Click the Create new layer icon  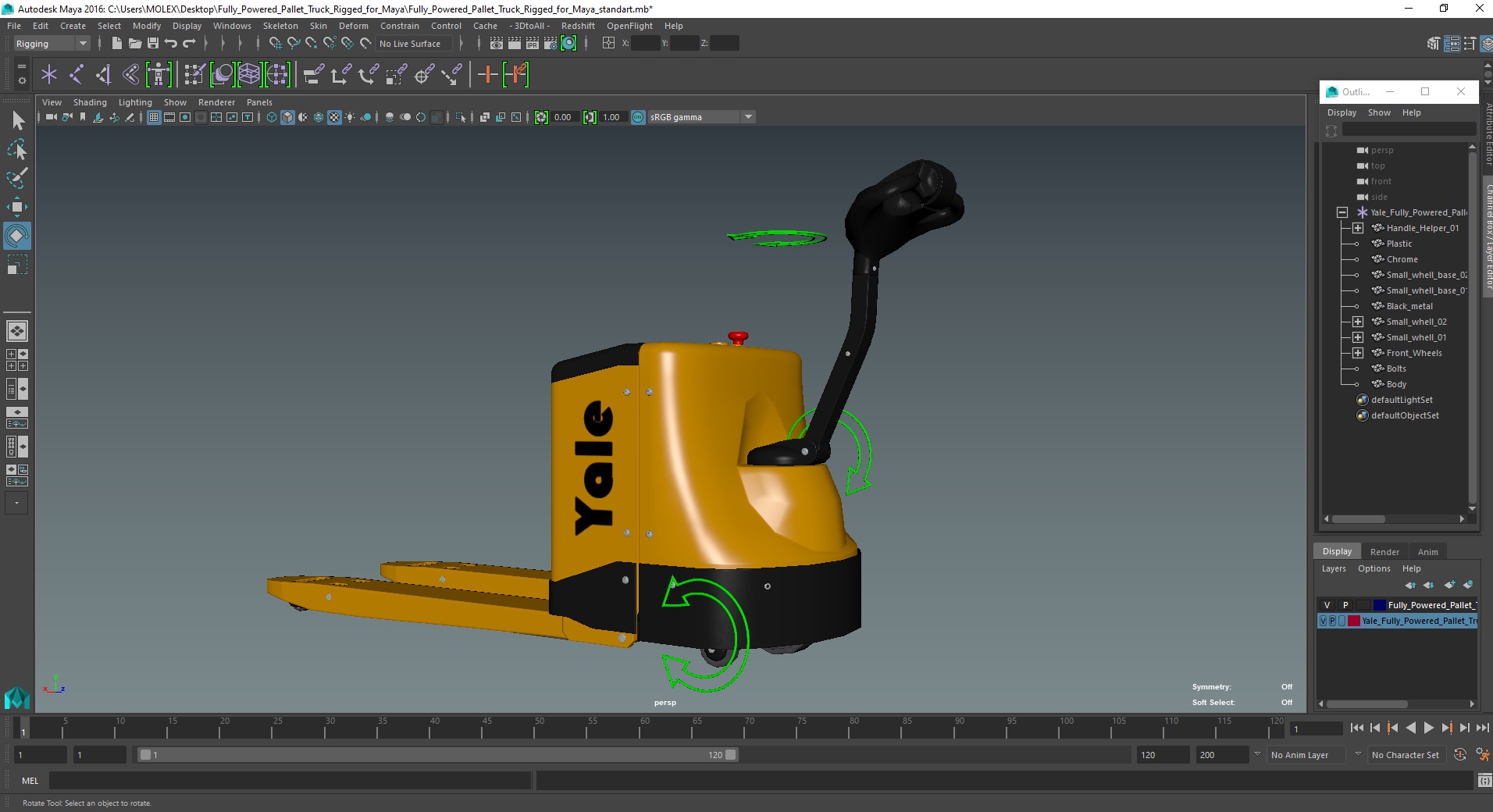[x=1449, y=585]
